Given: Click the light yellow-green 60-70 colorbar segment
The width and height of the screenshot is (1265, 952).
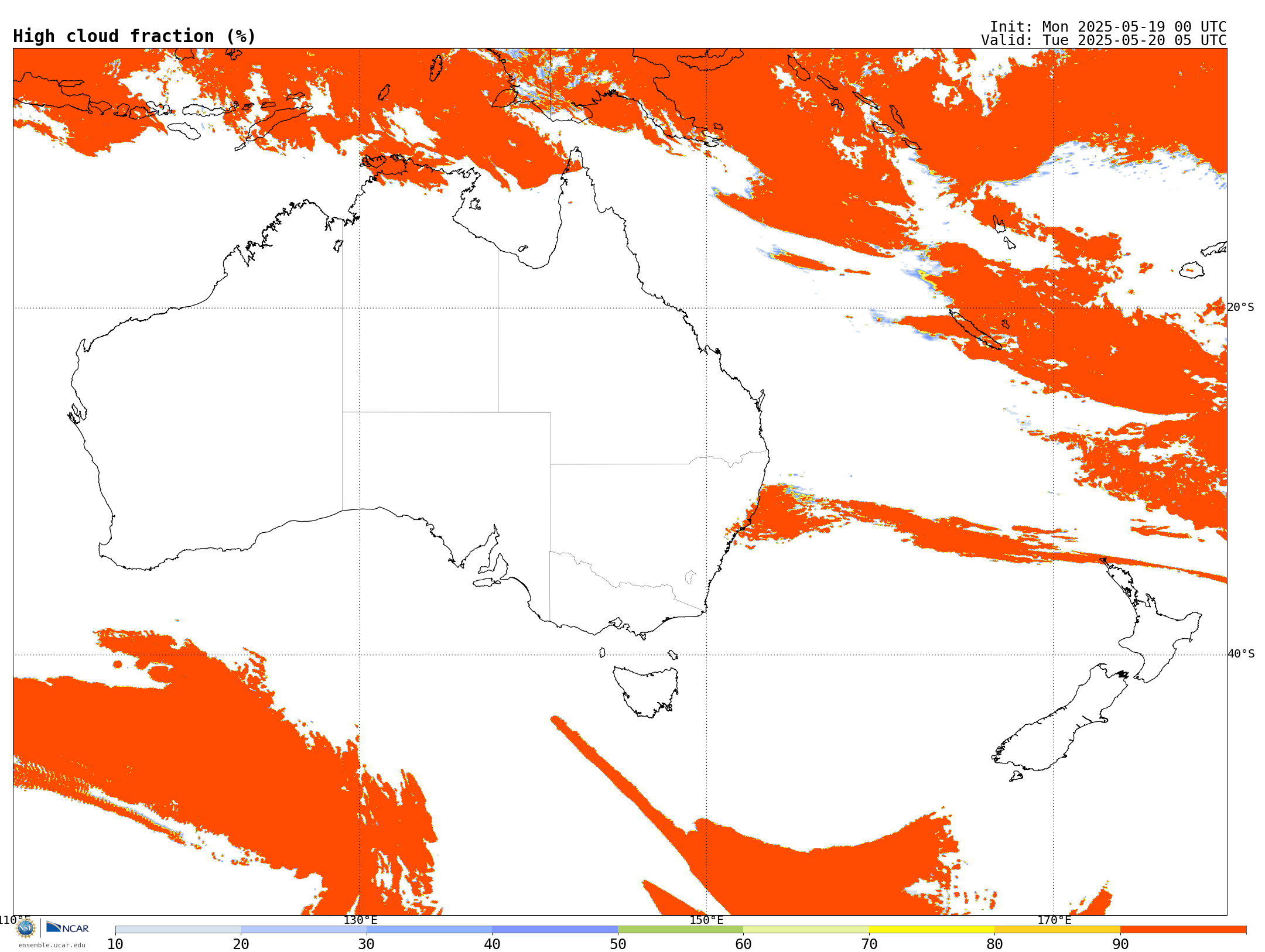Looking at the screenshot, I should coord(806,930).
